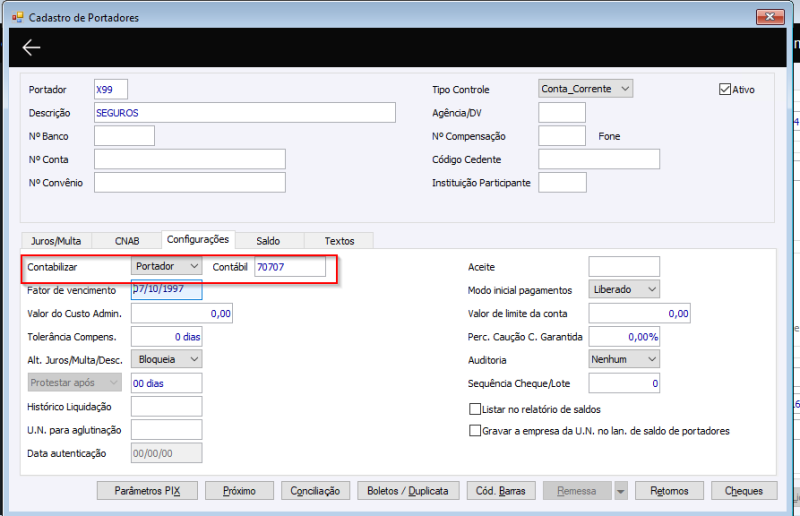Screen dimensions: 800x516
Task: Expand the Alt. Juros/Multa/Desc. Bloqueia dropdown
Action: pos(166,359)
